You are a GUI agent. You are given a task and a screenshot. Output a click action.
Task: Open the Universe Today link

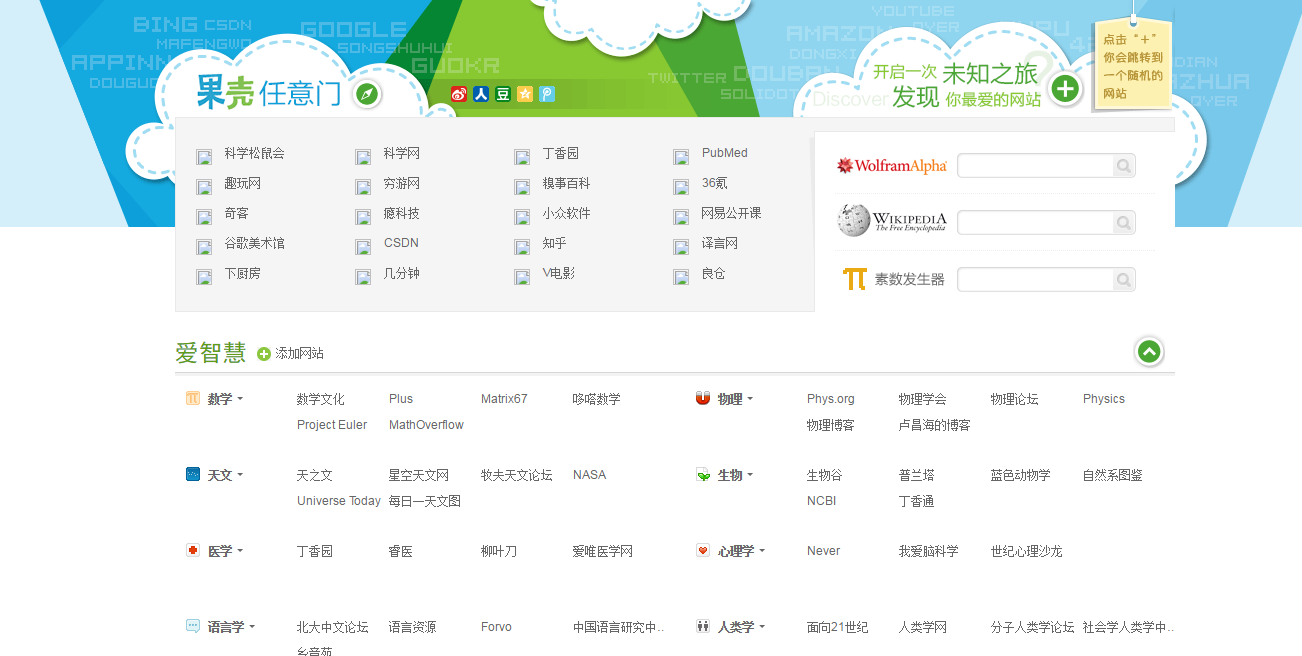339,501
